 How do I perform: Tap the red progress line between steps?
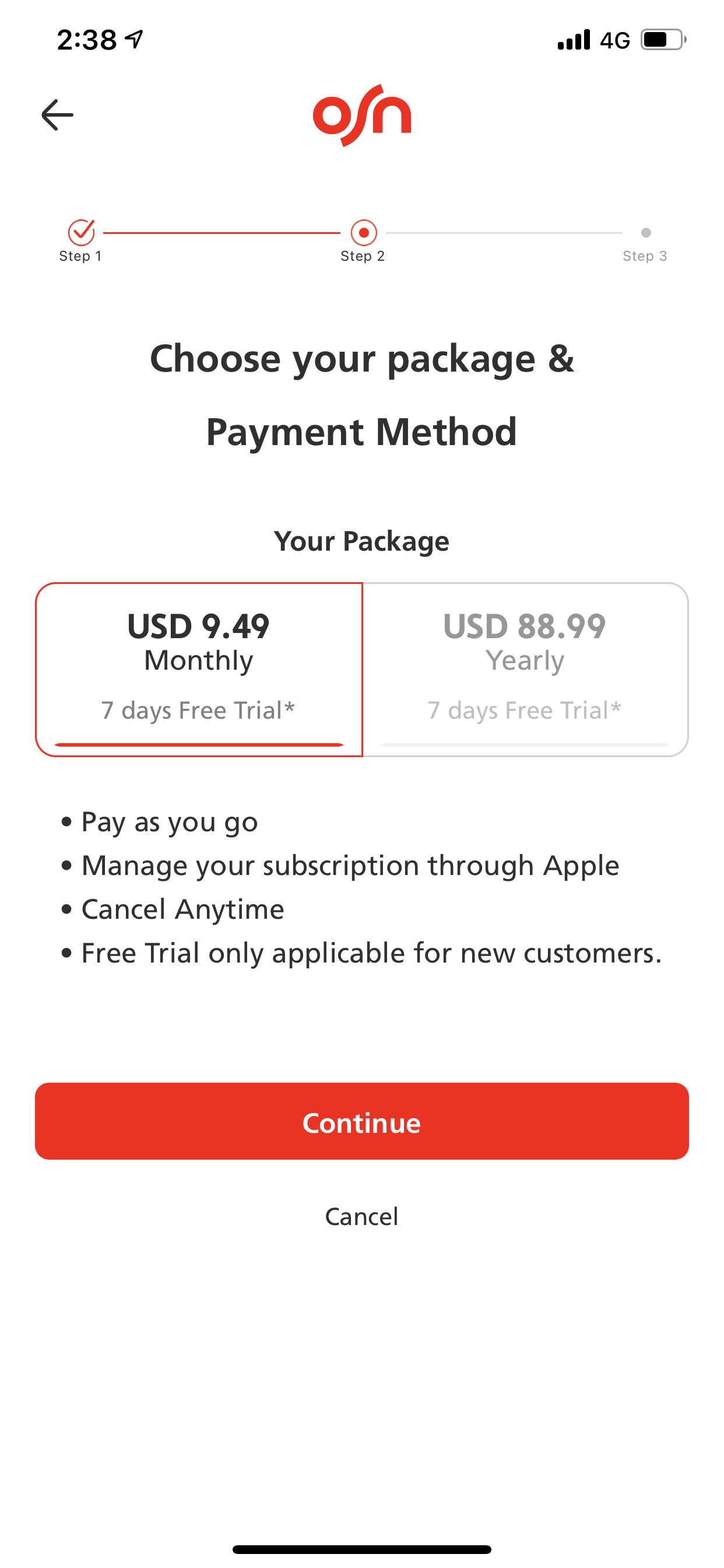[x=222, y=233]
